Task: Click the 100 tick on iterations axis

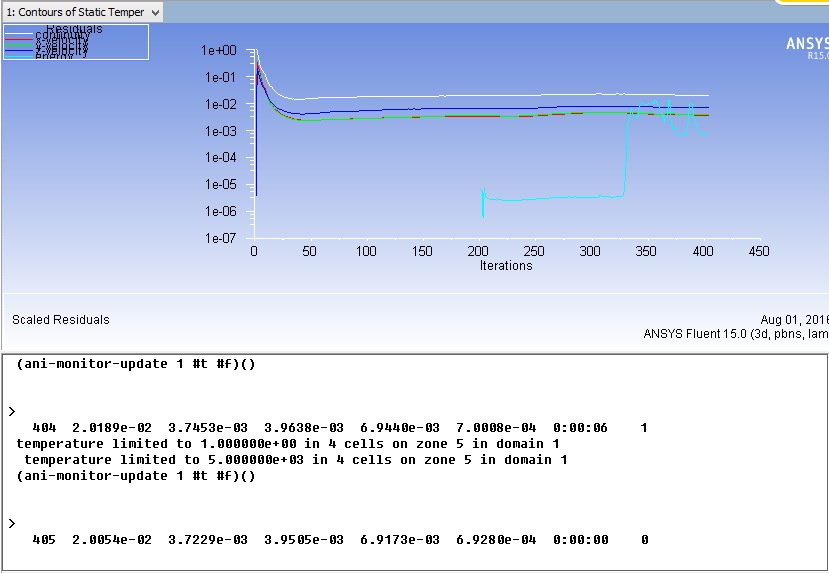Action: point(366,251)
